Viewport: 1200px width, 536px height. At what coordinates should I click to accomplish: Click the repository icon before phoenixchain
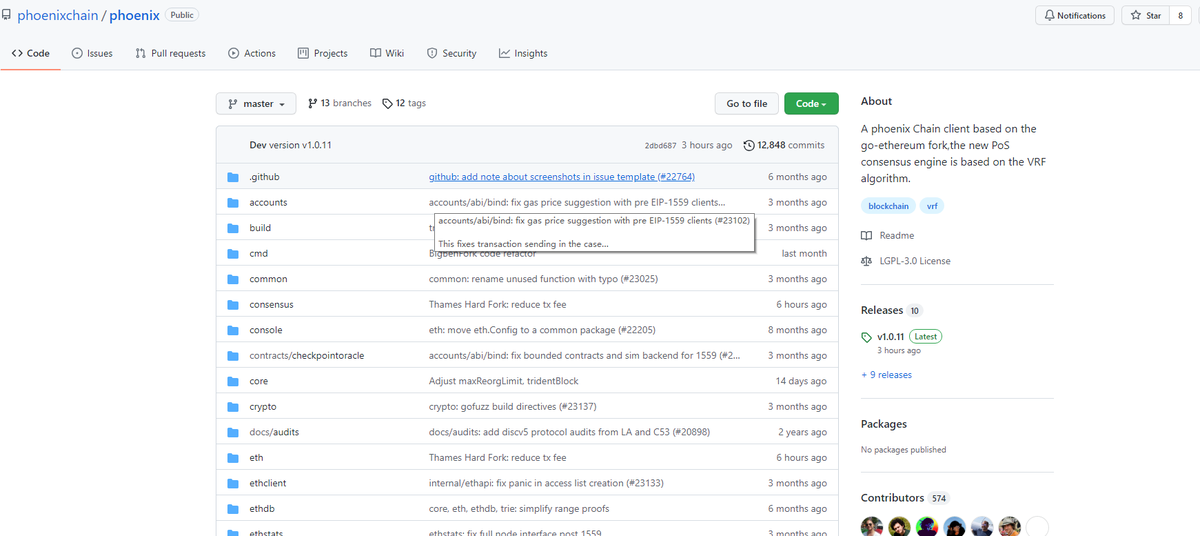click(7, 16)
